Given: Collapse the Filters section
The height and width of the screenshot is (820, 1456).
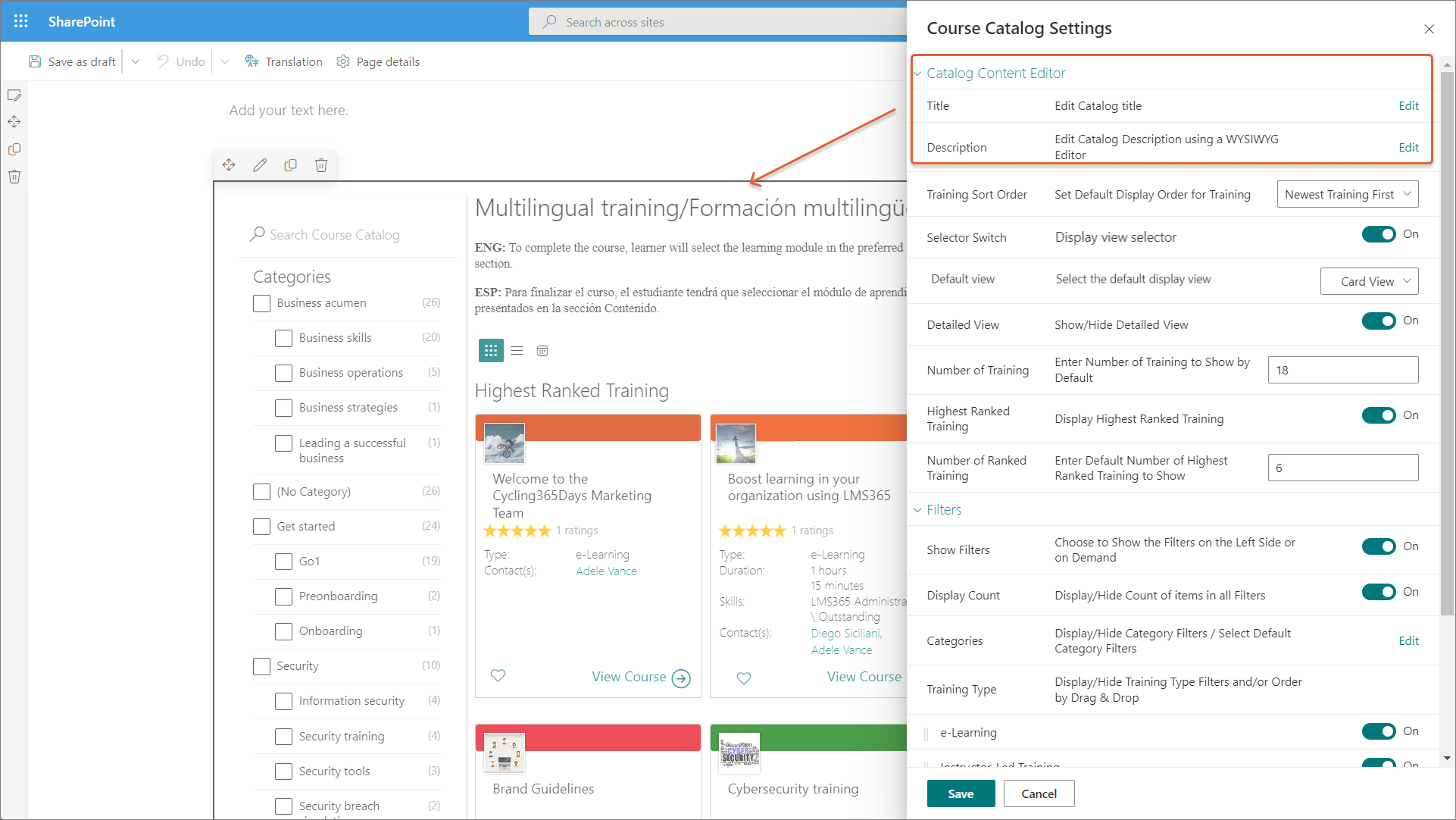Looking at the screenshot, I should point(943,509).
